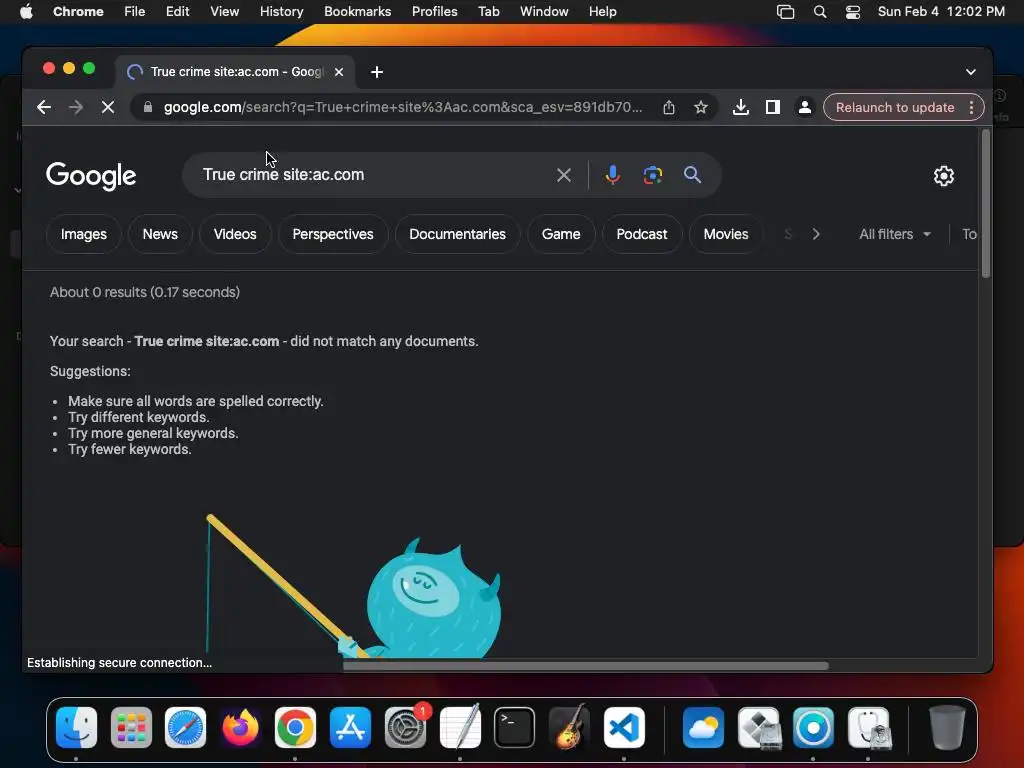Open the Bookmarks menu
This screenshot has width=1024, height=768.
pyautogui.click(x=357, y=12)
